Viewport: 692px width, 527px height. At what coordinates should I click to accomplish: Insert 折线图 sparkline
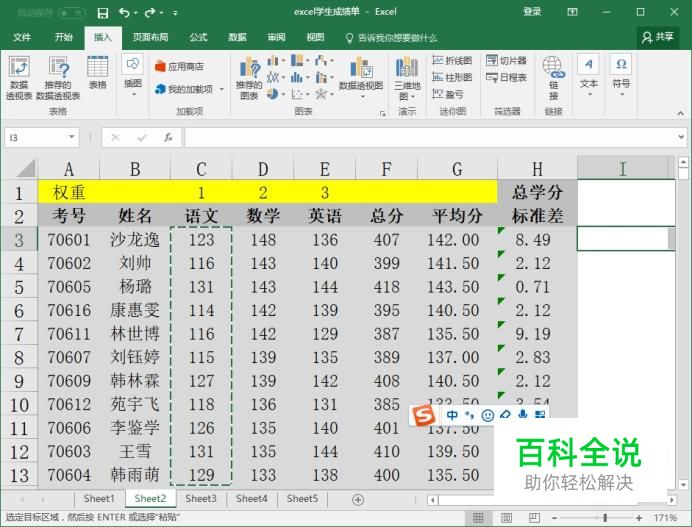[452, 60]
